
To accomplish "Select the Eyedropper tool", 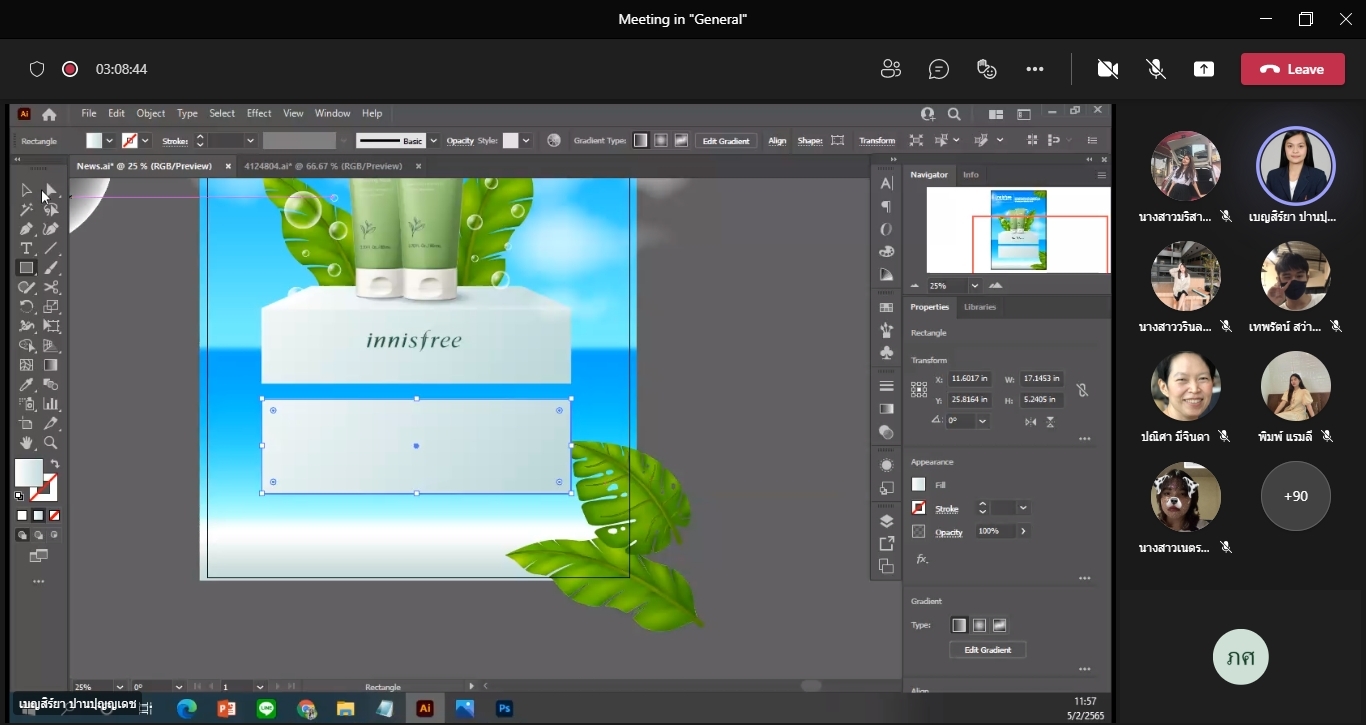I will point(27,385).
